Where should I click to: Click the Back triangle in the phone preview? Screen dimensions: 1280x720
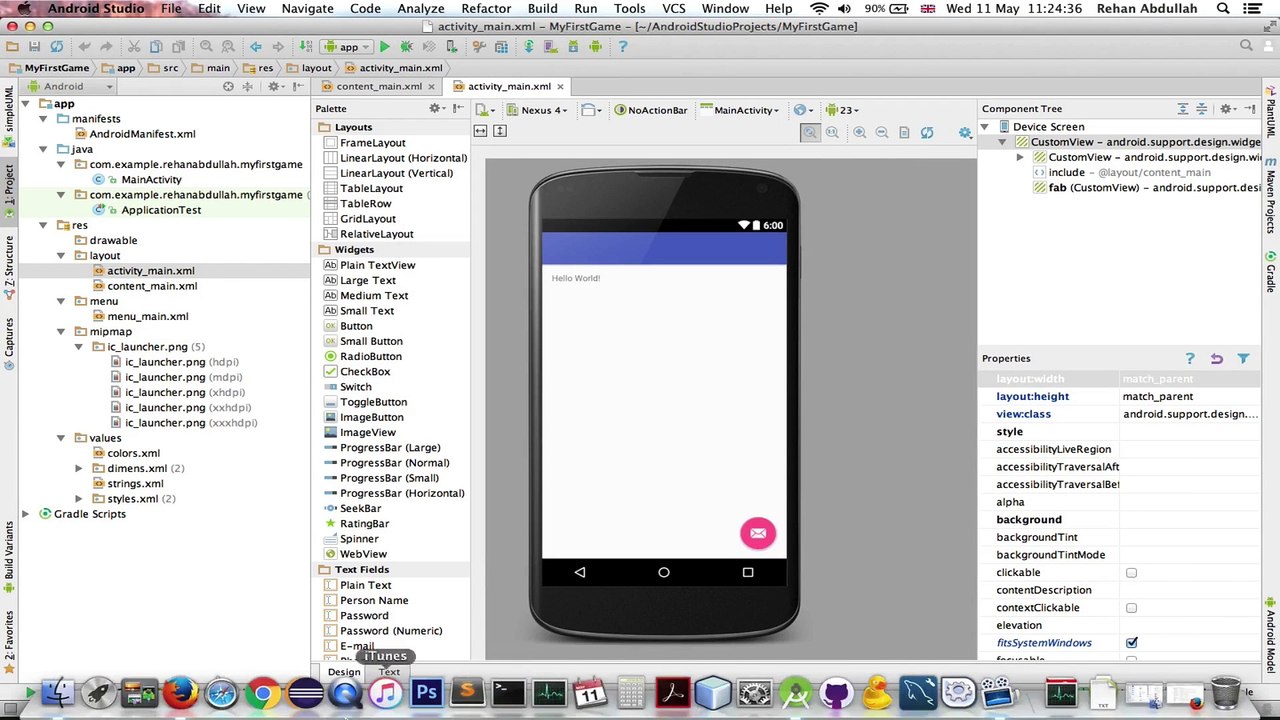tap(580, 572)
